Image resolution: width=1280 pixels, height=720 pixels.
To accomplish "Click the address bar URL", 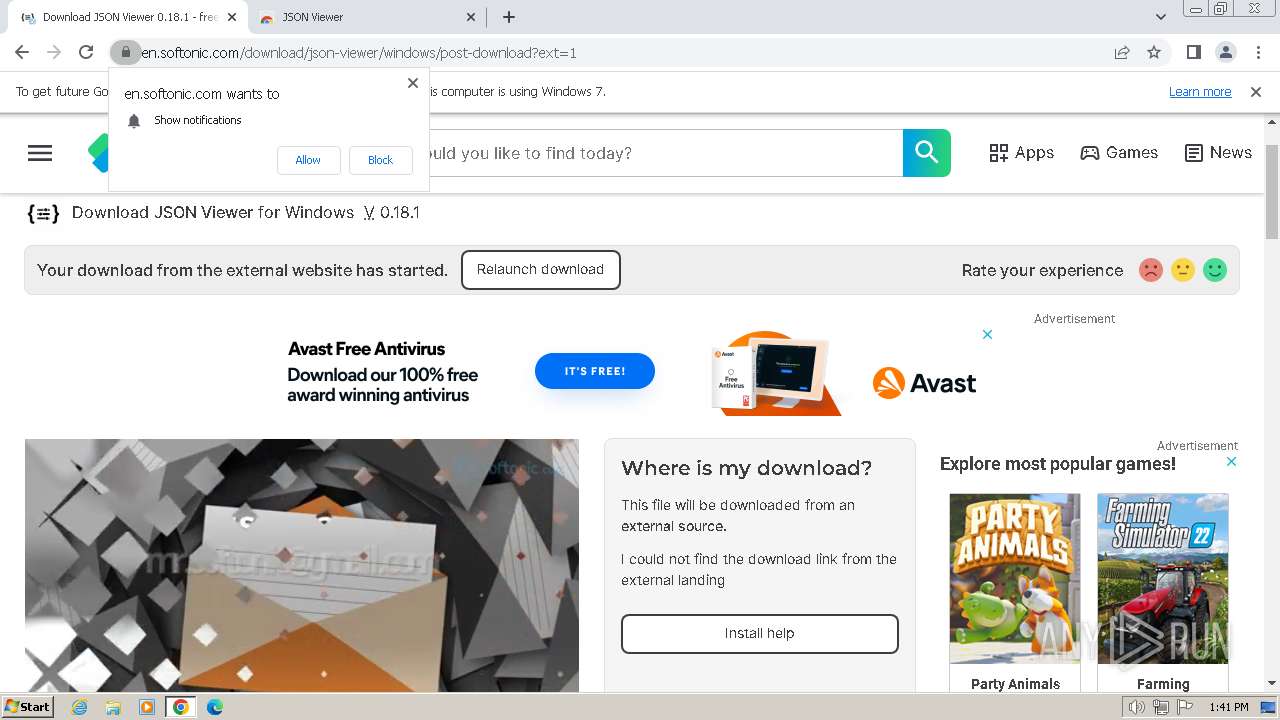I will coord(359,53).
